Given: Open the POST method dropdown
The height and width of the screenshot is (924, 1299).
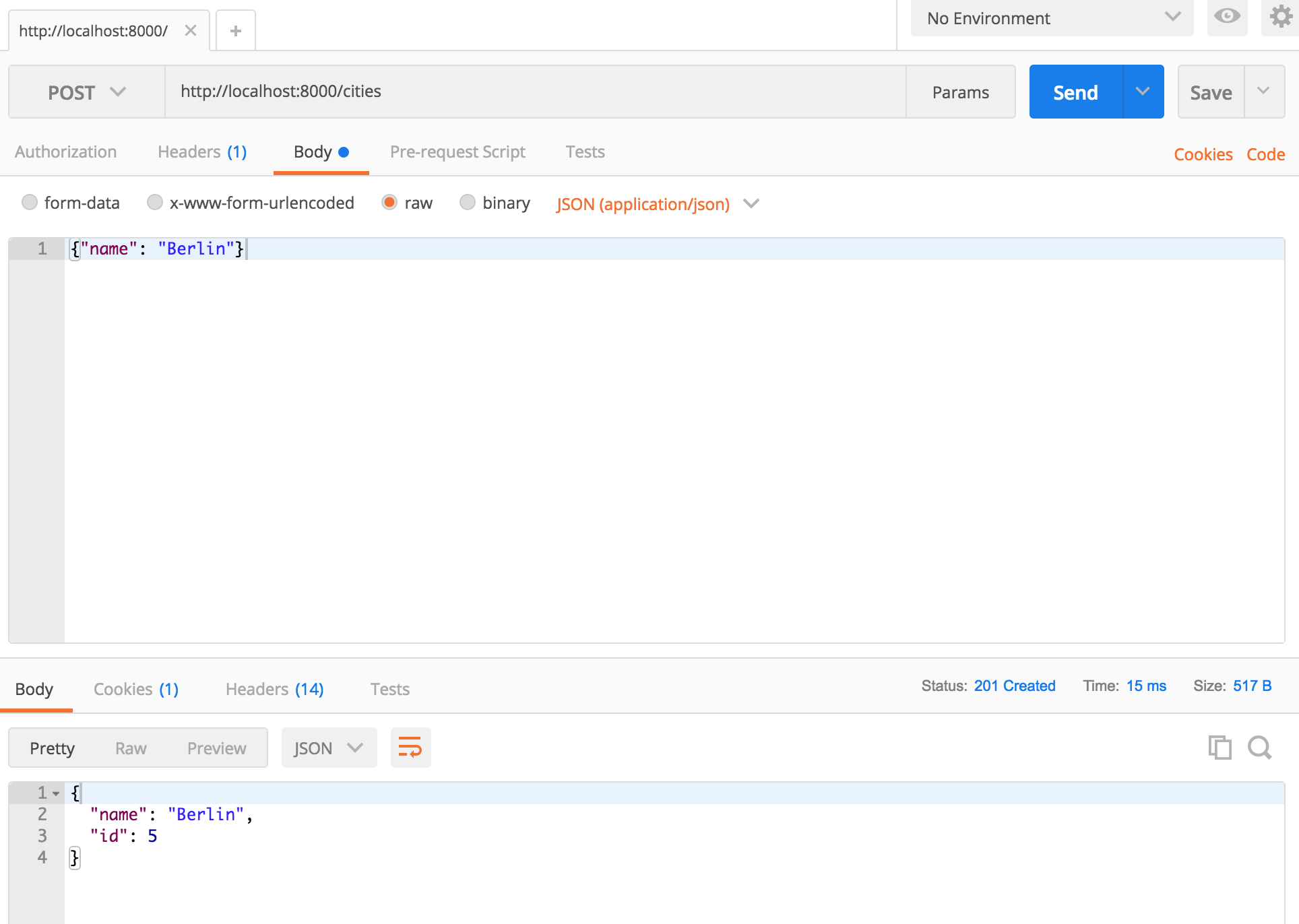Looking at the screenshot, I should 86,92.
